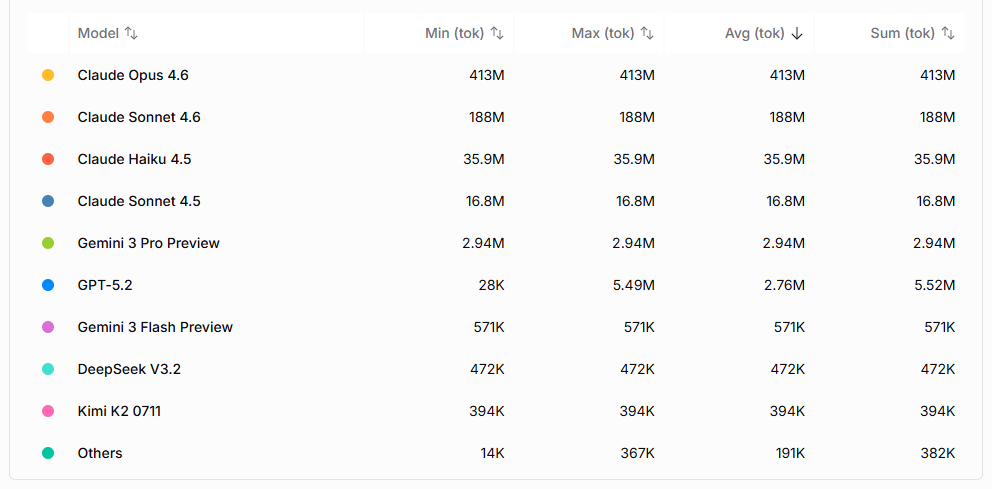Click the Sum (tok) header label
992x489 pixels.
point(903,34)
